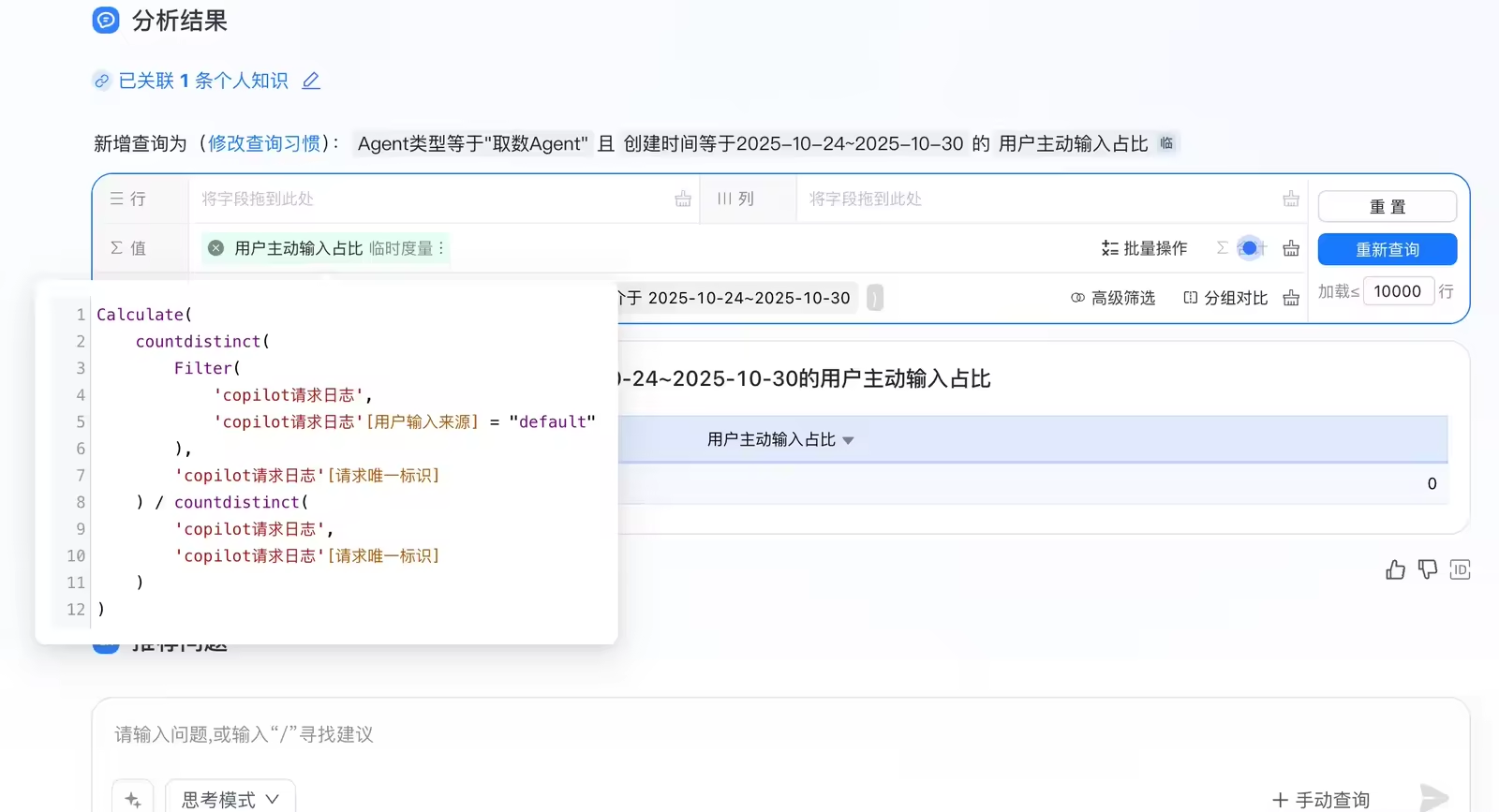Click the ID icon below the result
The width and height of the screenshot is (1499, 812).
coord(1460,569)
